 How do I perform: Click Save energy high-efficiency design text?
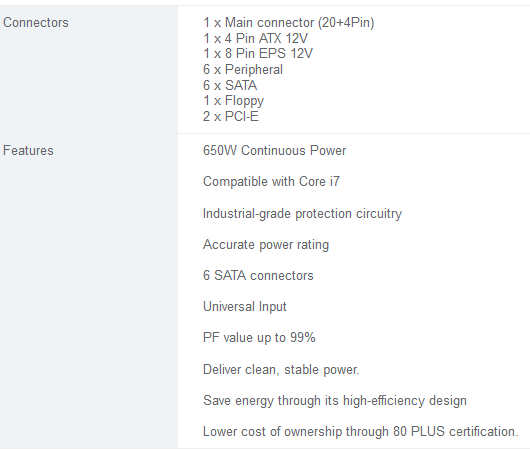pyautogui.click(x=335, y=401)
